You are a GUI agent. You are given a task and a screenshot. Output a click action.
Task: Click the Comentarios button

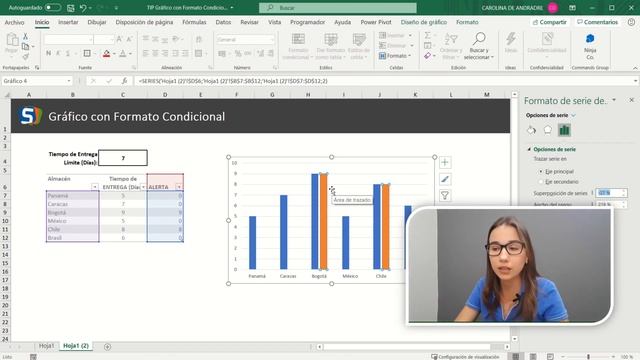pos(598,22)
